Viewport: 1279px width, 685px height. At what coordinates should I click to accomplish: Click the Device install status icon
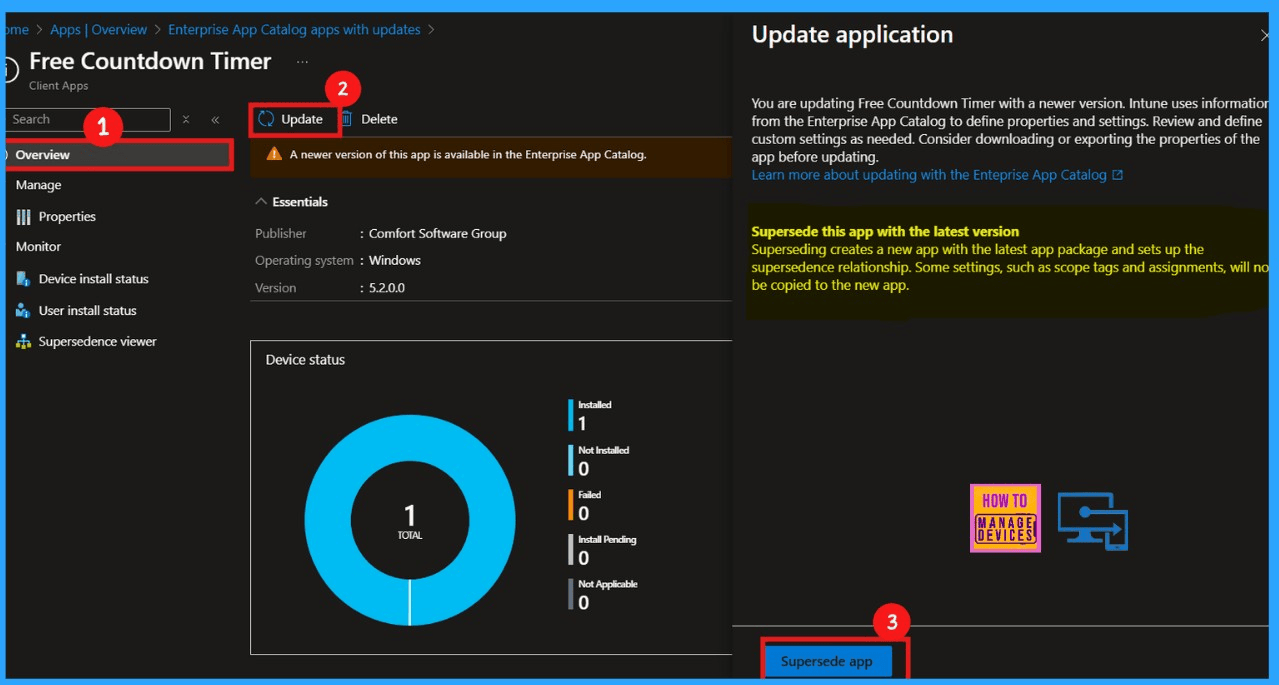[23, 279]
